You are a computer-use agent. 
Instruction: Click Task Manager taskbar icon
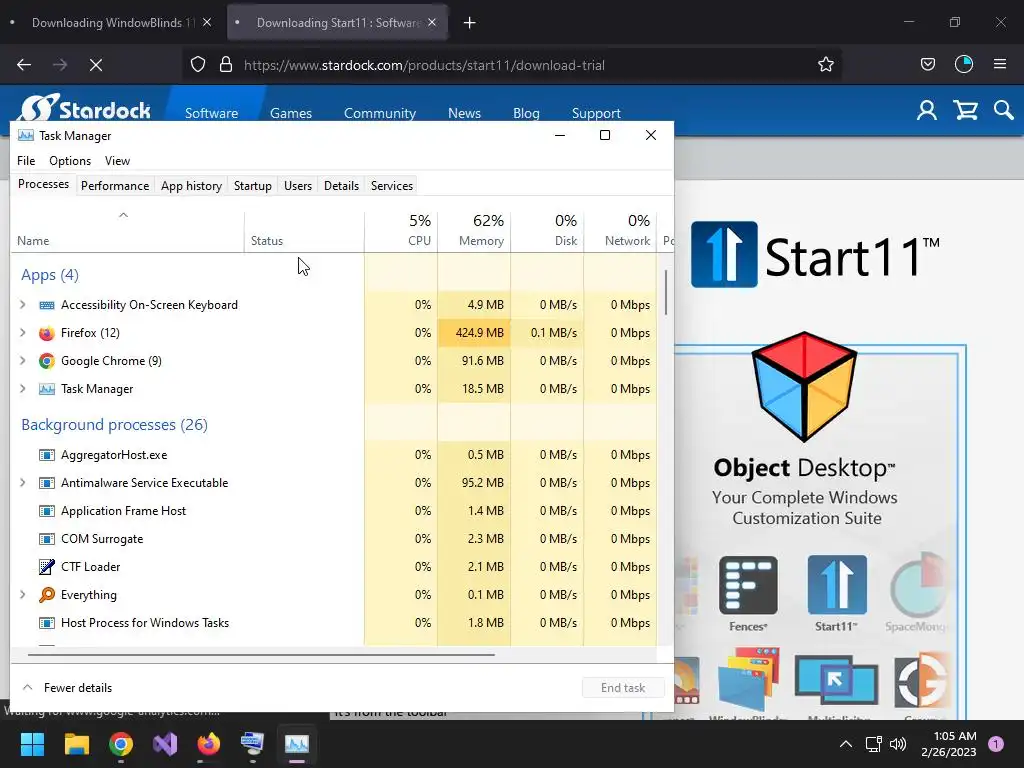tap(296, 744)
